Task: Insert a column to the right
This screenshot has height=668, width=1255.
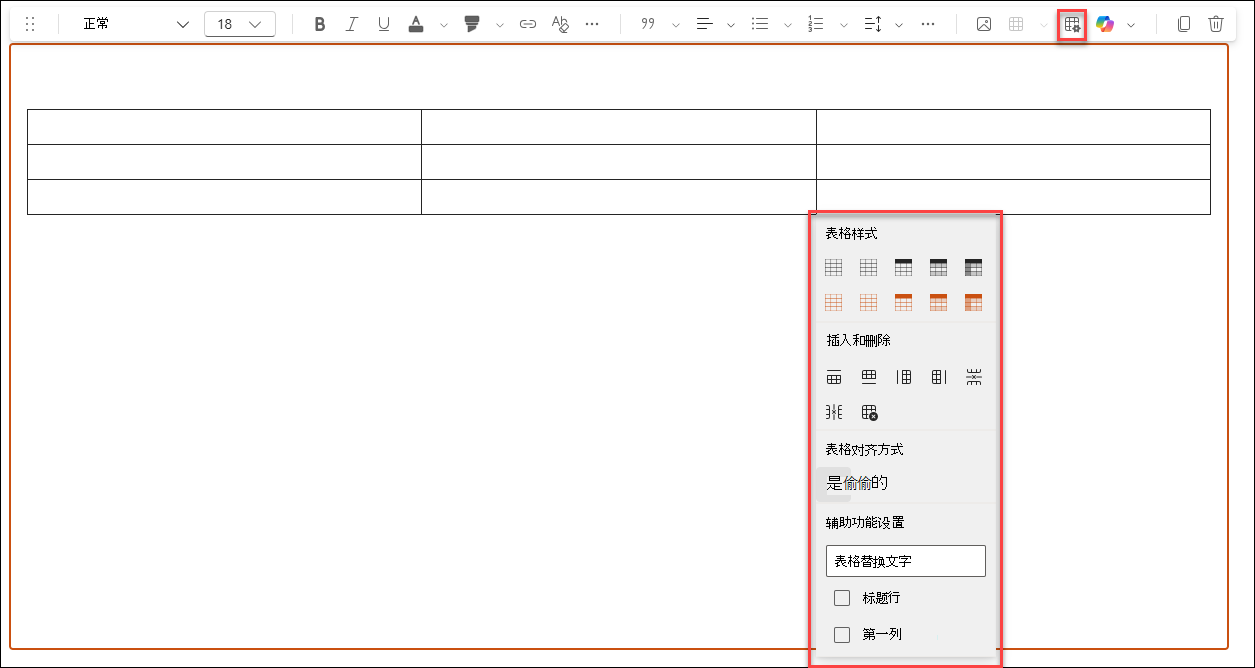Action: [938, 377]
